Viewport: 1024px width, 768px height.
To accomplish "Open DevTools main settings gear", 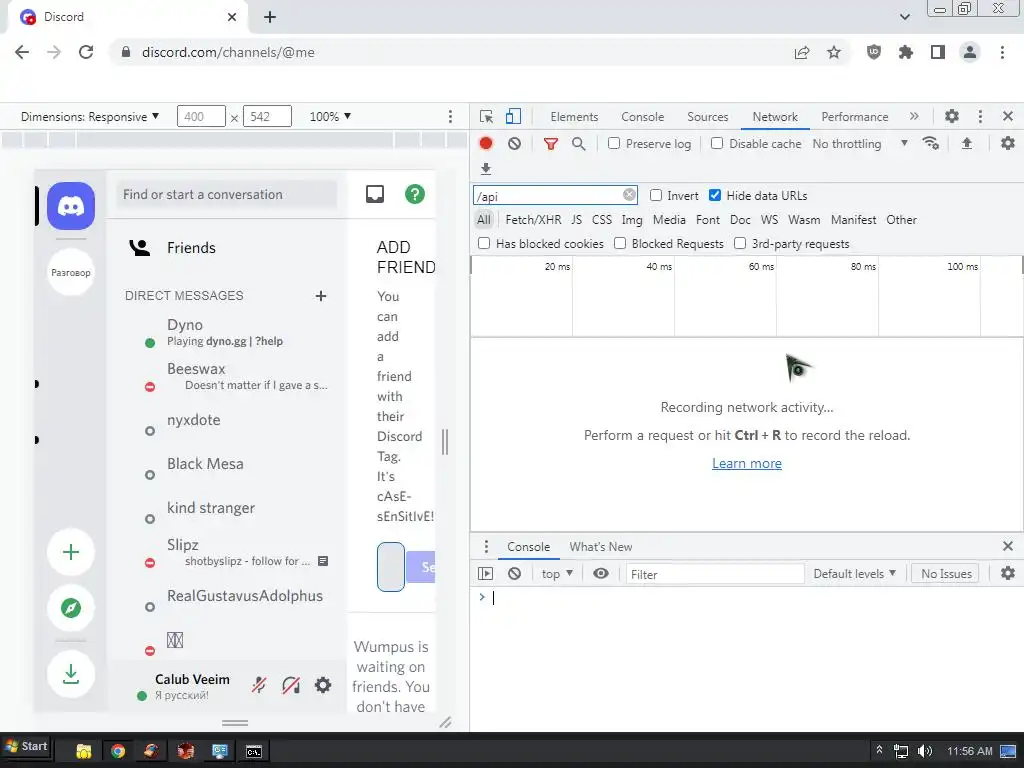I will click(952, 117).
